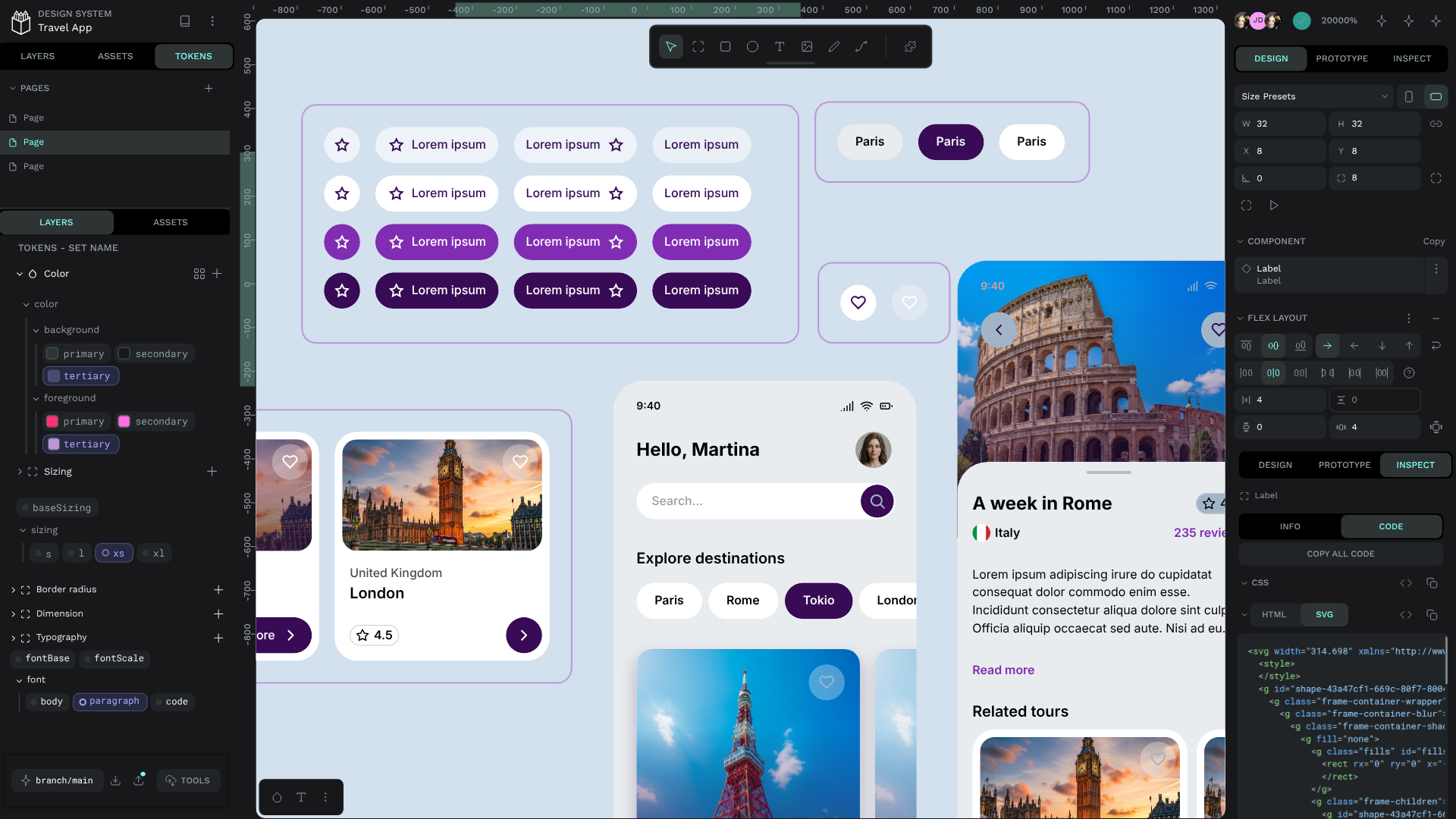Viewport: 1456px width, 819px height.
Task: Expand the Border radius token set
Action: [13, 590]
